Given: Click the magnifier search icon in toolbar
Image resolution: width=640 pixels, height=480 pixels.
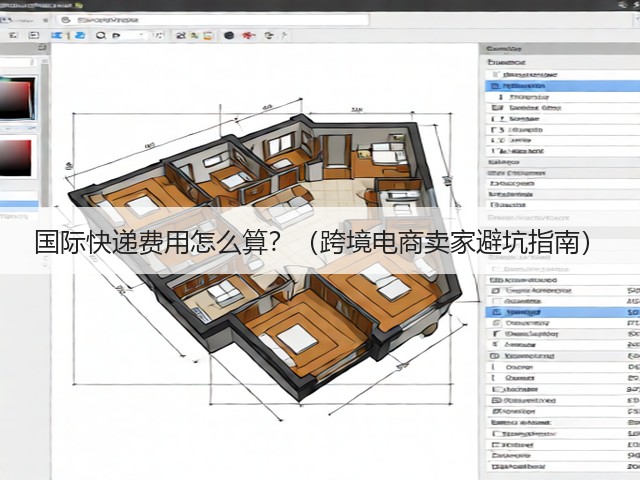Looking at the screenshot, I should tap(100, 36).
